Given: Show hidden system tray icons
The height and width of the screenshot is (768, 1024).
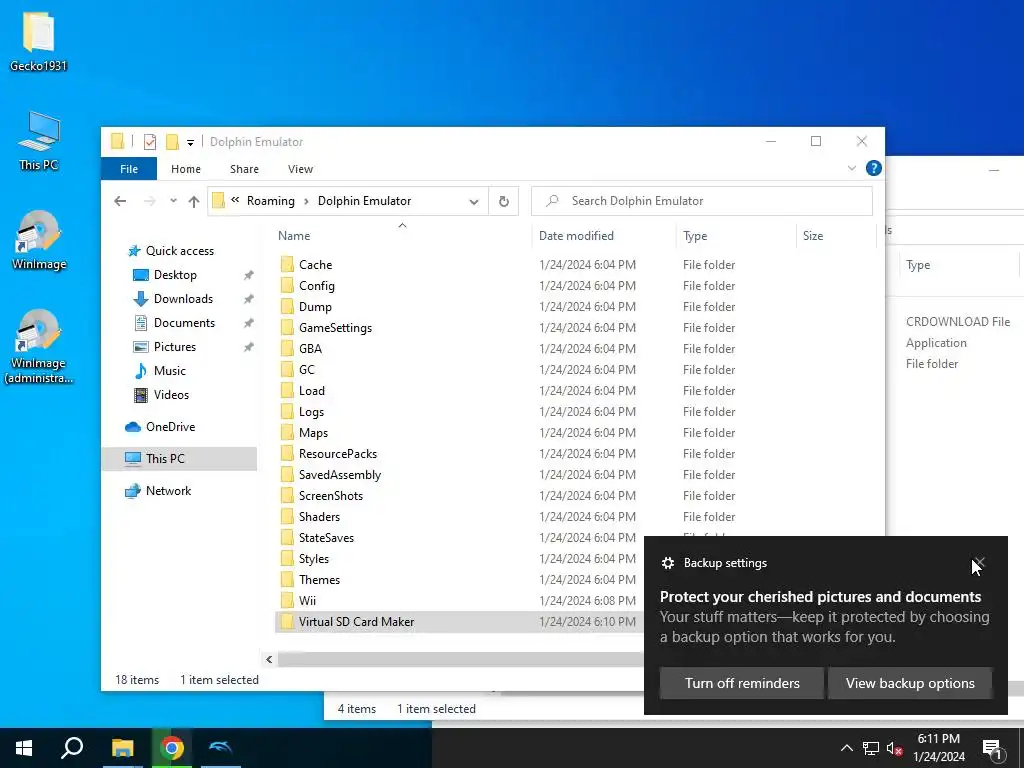Looking at the screenshot, I should [846, 748].
